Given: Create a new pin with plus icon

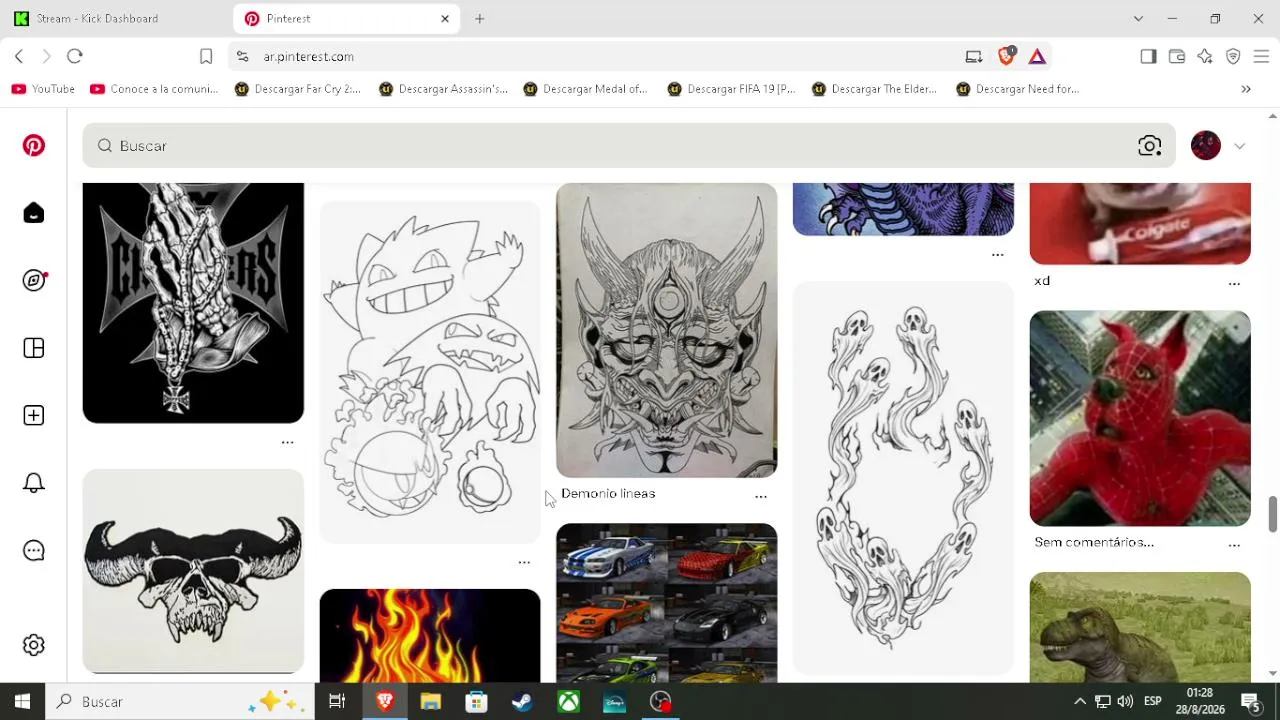Looking at the screenshot, I should tap(34, 415).
